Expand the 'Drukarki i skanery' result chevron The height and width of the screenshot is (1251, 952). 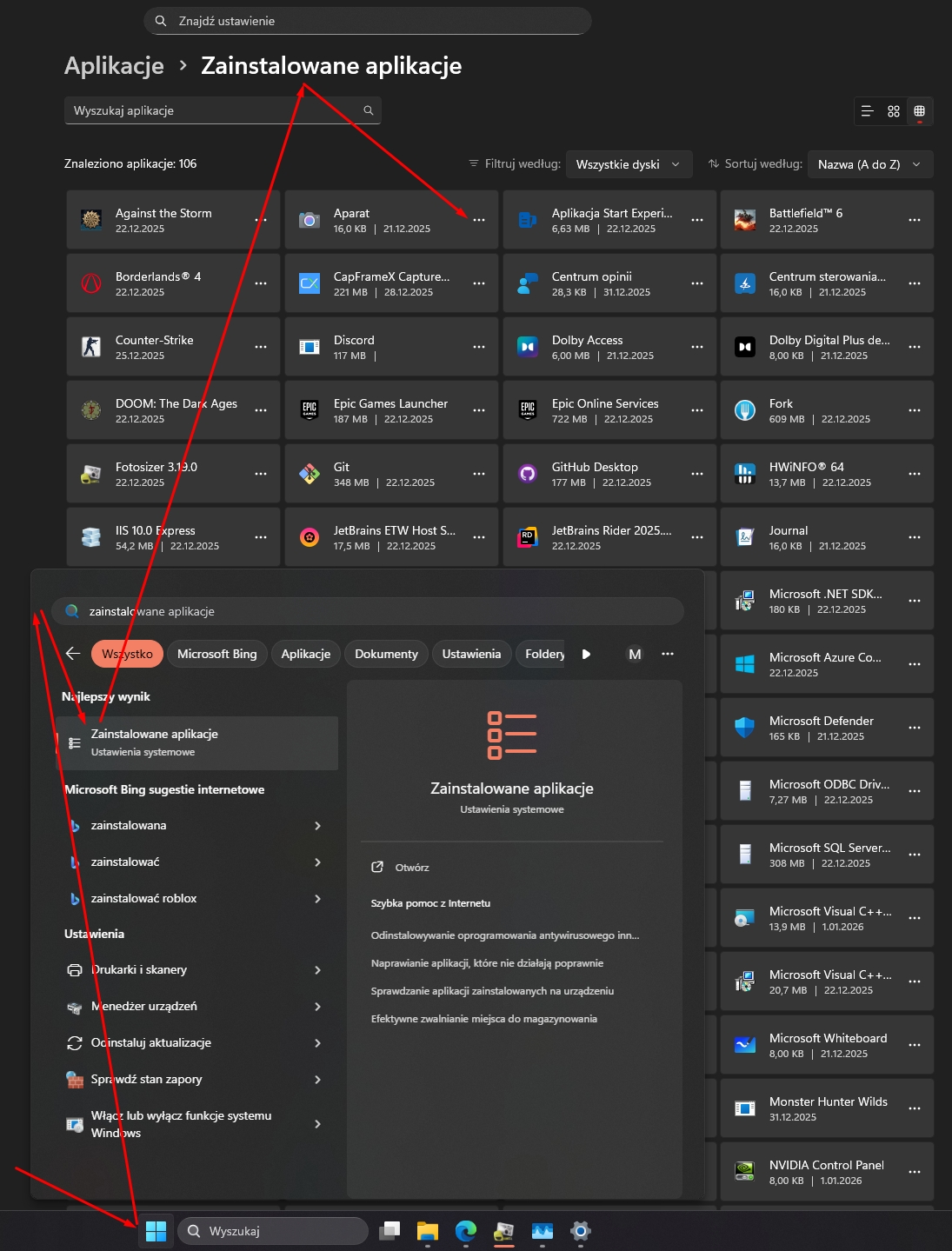tap(317, 970)
